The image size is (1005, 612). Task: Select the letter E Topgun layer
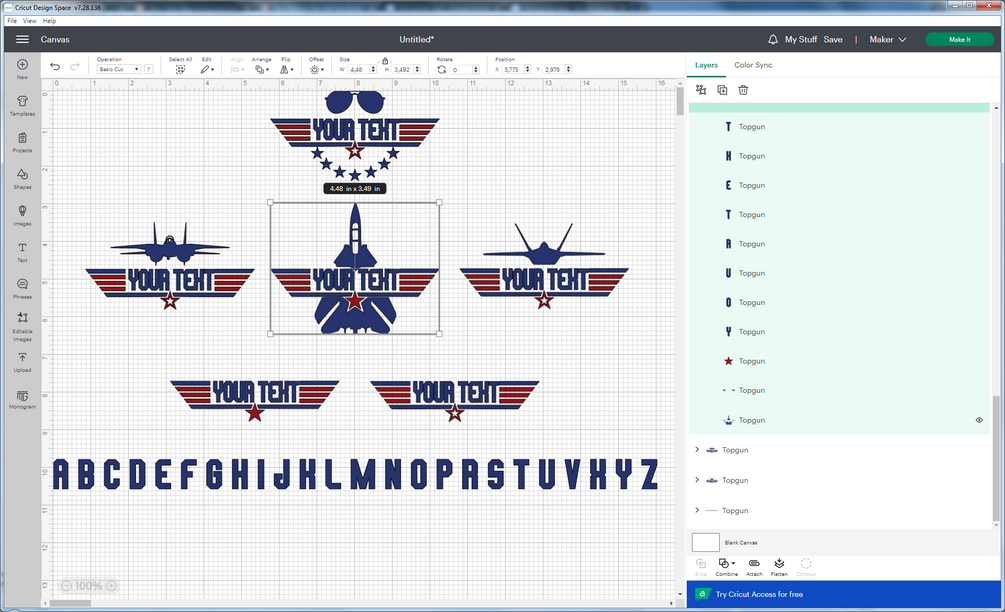(840, 185)
